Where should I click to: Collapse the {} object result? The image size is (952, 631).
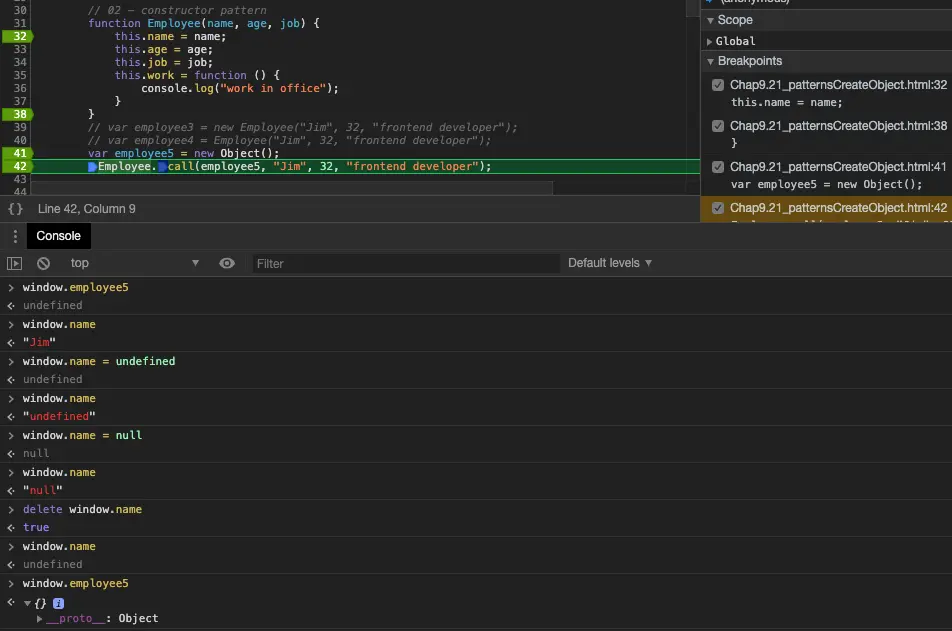click(27, 604)
